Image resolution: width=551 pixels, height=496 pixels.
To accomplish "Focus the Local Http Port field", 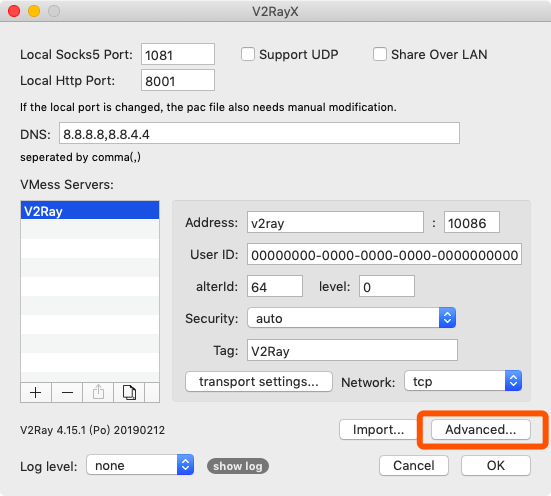I will point(178,80).
